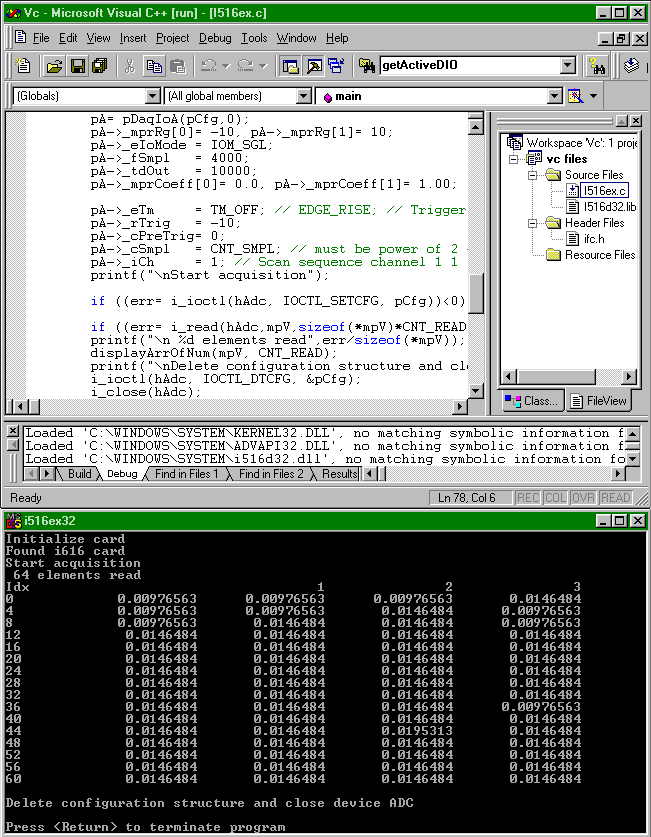651x837 pixels.
Task: Click the stacked layers icon at the toolbar's right end
Action: (631, 66)
